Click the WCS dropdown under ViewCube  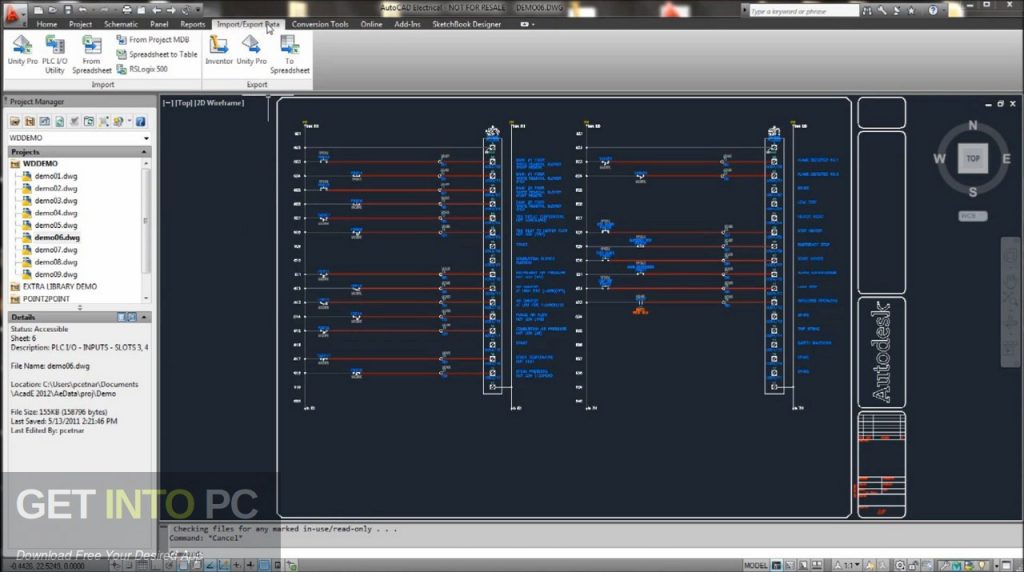point(972,216)
